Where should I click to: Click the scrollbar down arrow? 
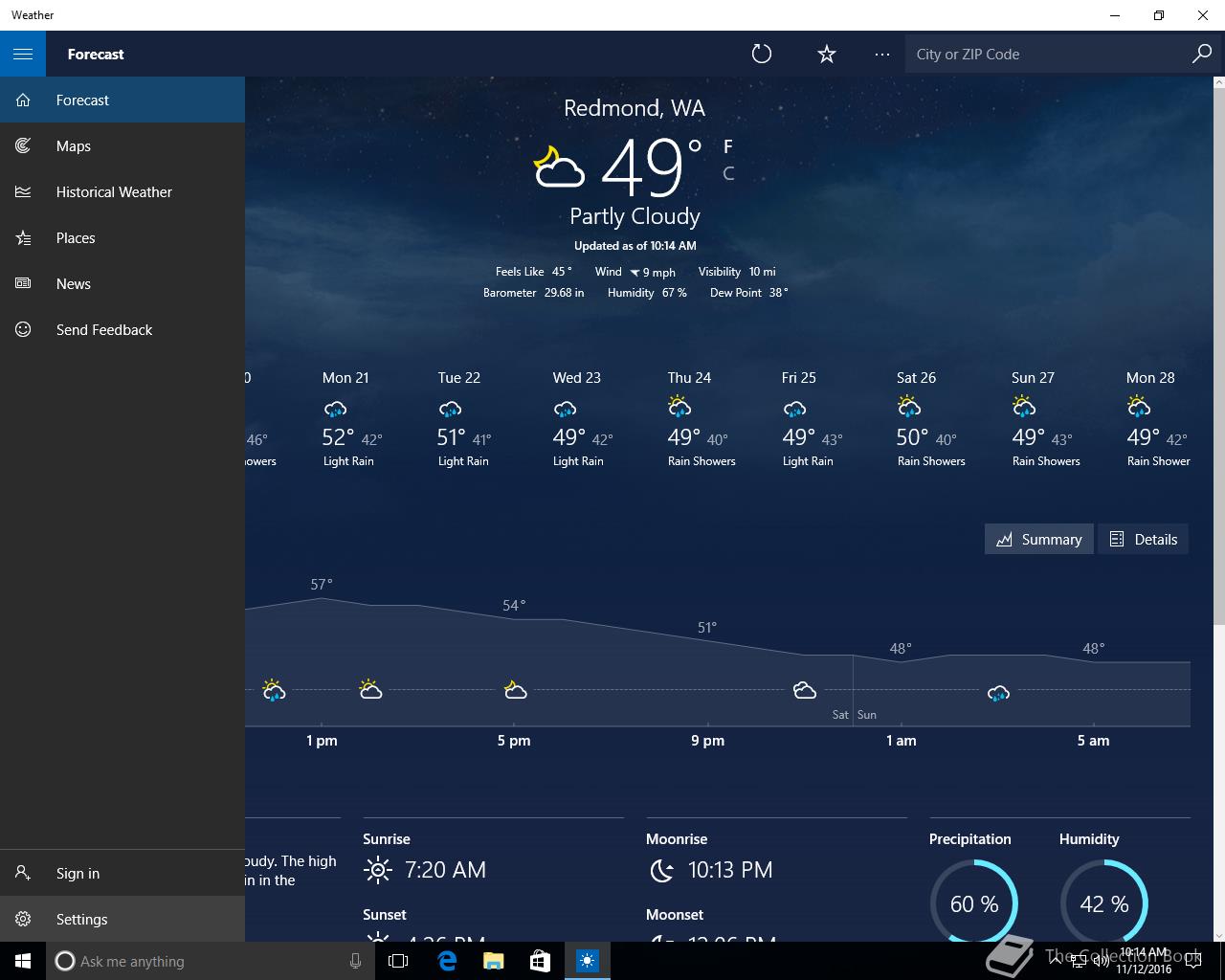[1218, 935]
